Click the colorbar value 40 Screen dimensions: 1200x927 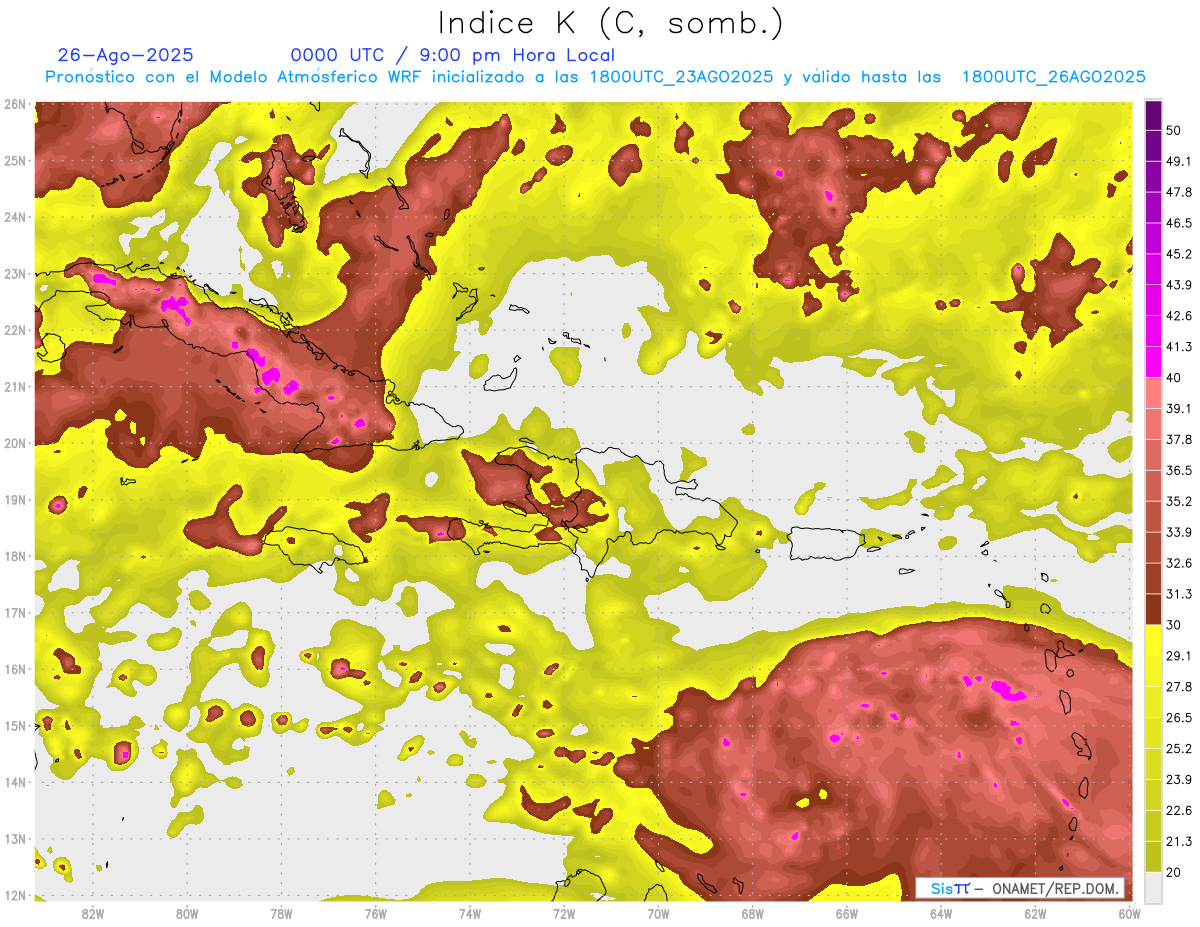pyautogui.click(x=1173, y=377)
